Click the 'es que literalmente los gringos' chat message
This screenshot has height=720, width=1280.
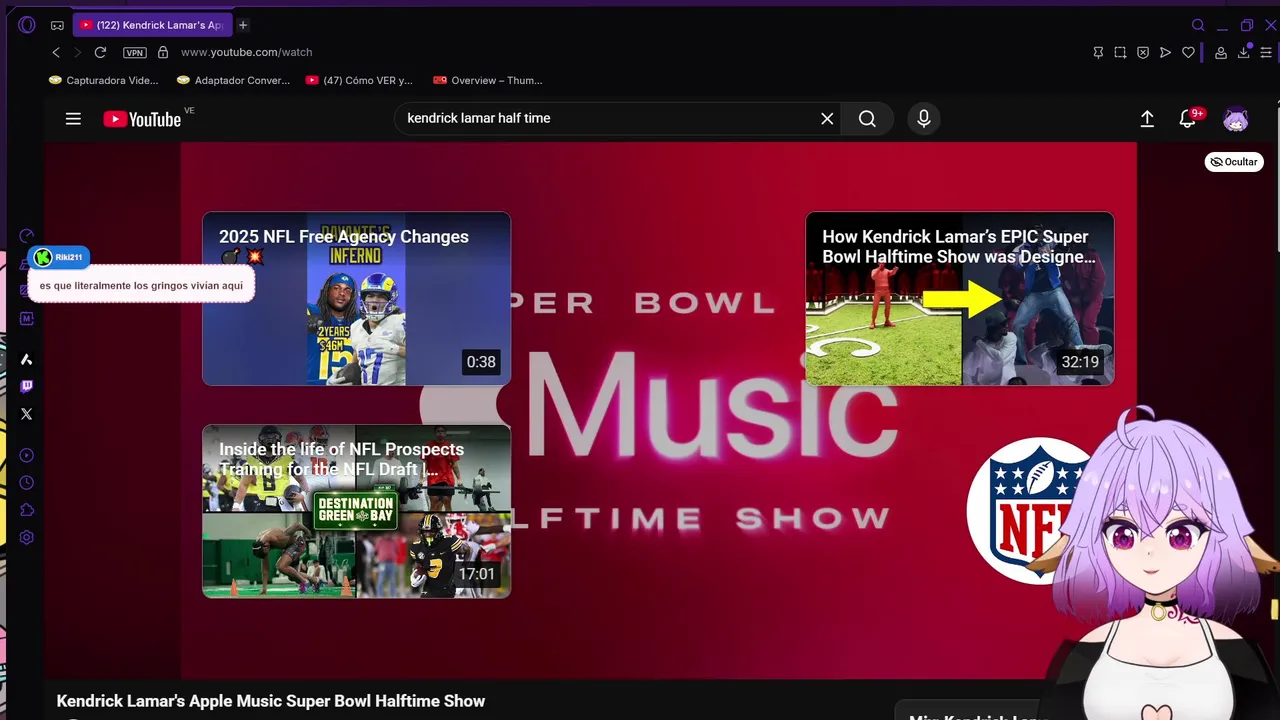(x=141, y=286)
